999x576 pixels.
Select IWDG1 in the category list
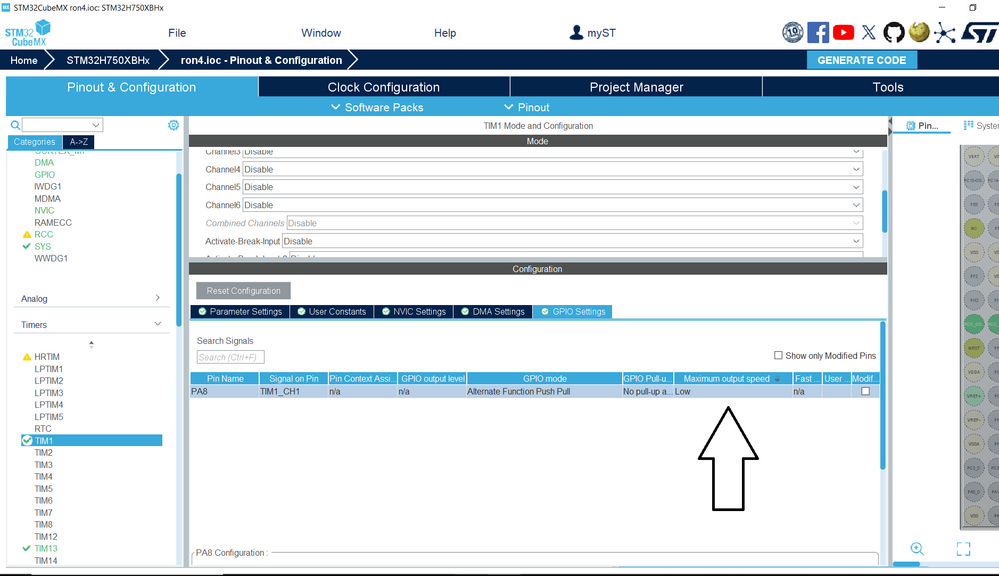[x=48, y=187]
